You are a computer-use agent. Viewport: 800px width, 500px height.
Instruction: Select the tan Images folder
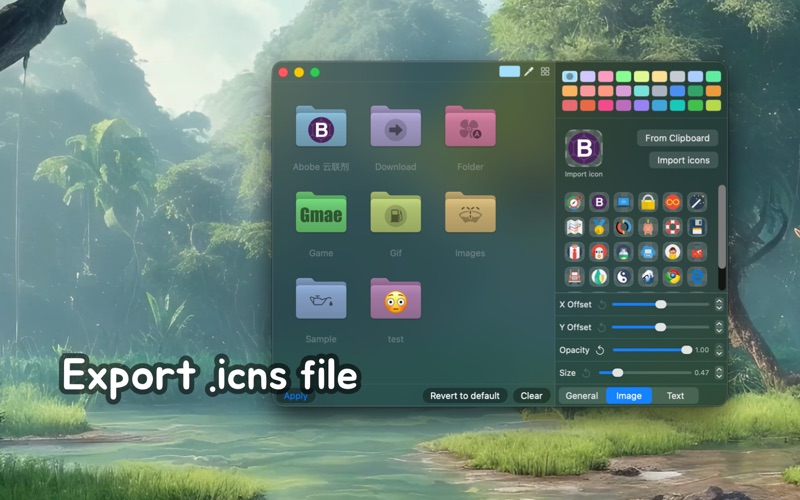pos(470,212)
